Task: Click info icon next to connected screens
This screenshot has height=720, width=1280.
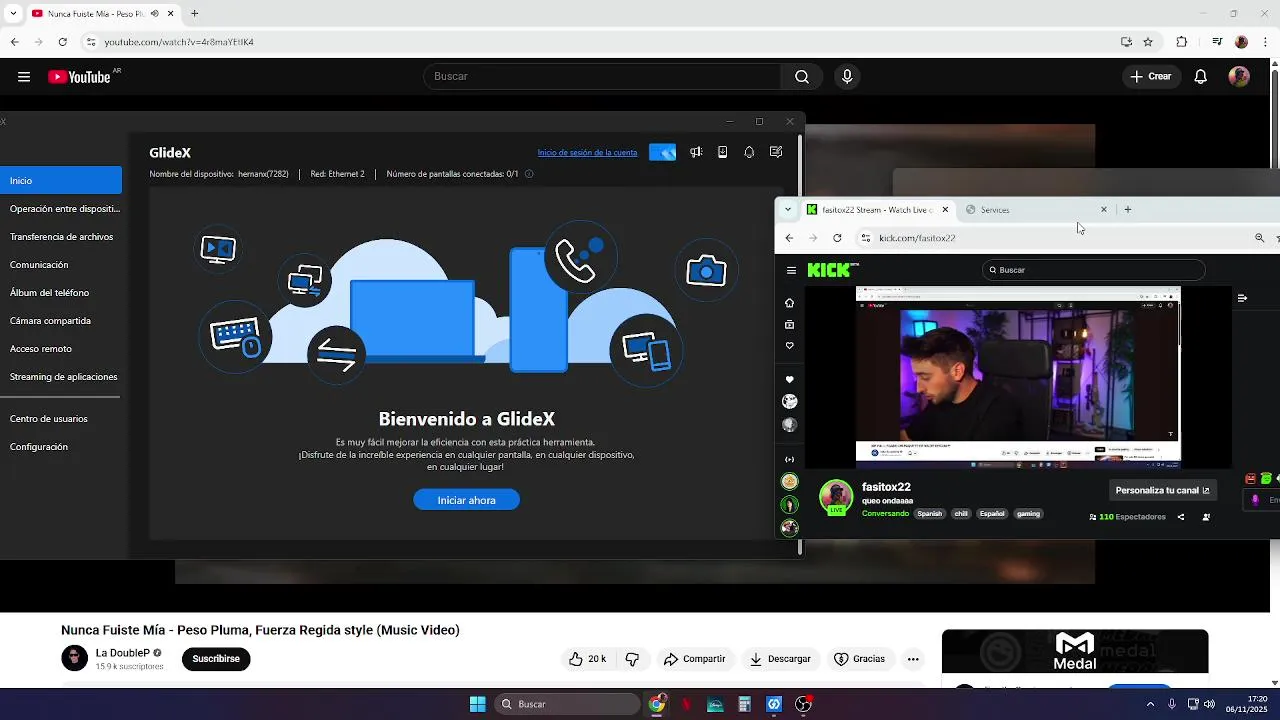Action: [x=529, y=174]
